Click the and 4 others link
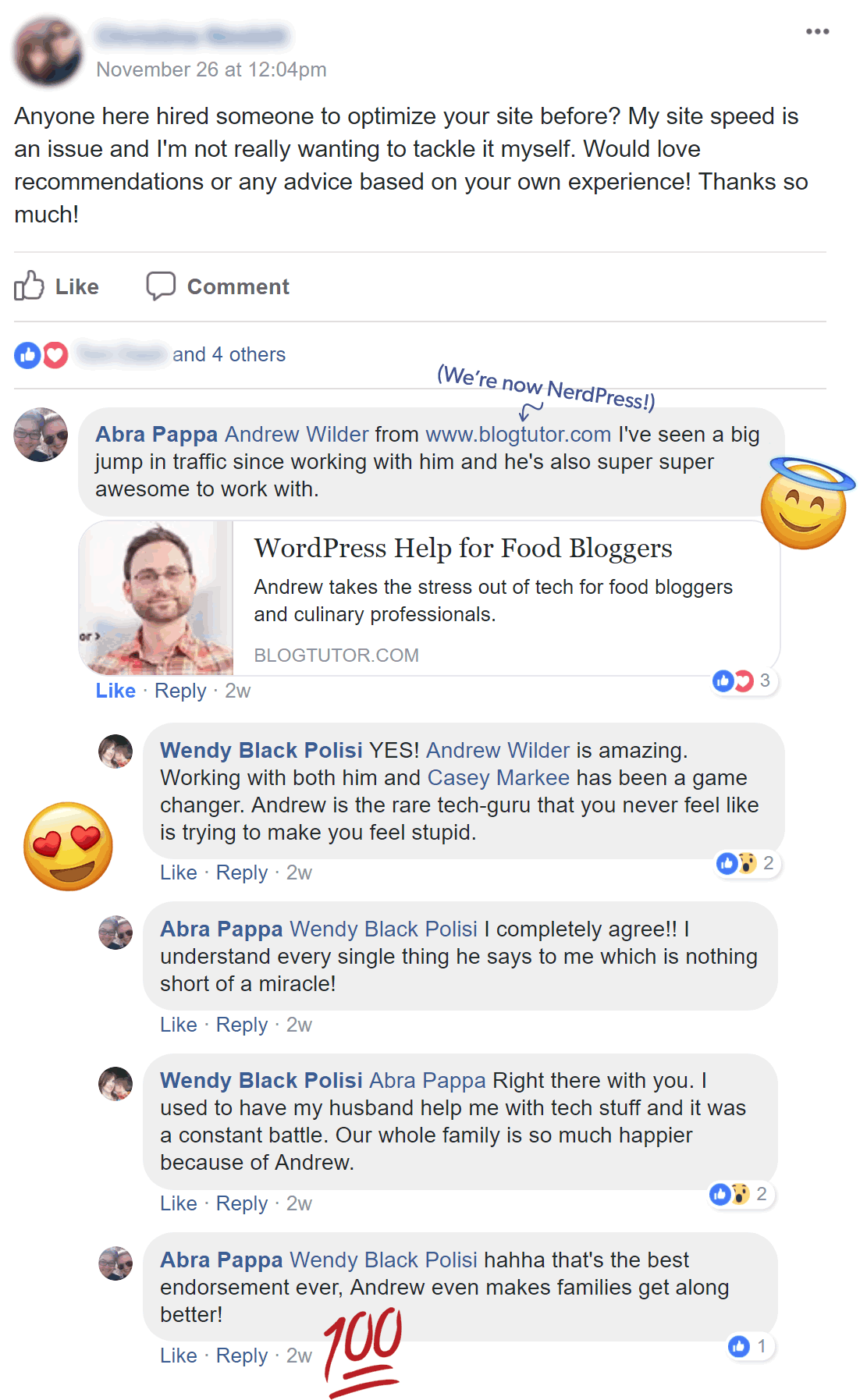The height and width of the screenshot is (1400, 867). (x=229, y=354)
